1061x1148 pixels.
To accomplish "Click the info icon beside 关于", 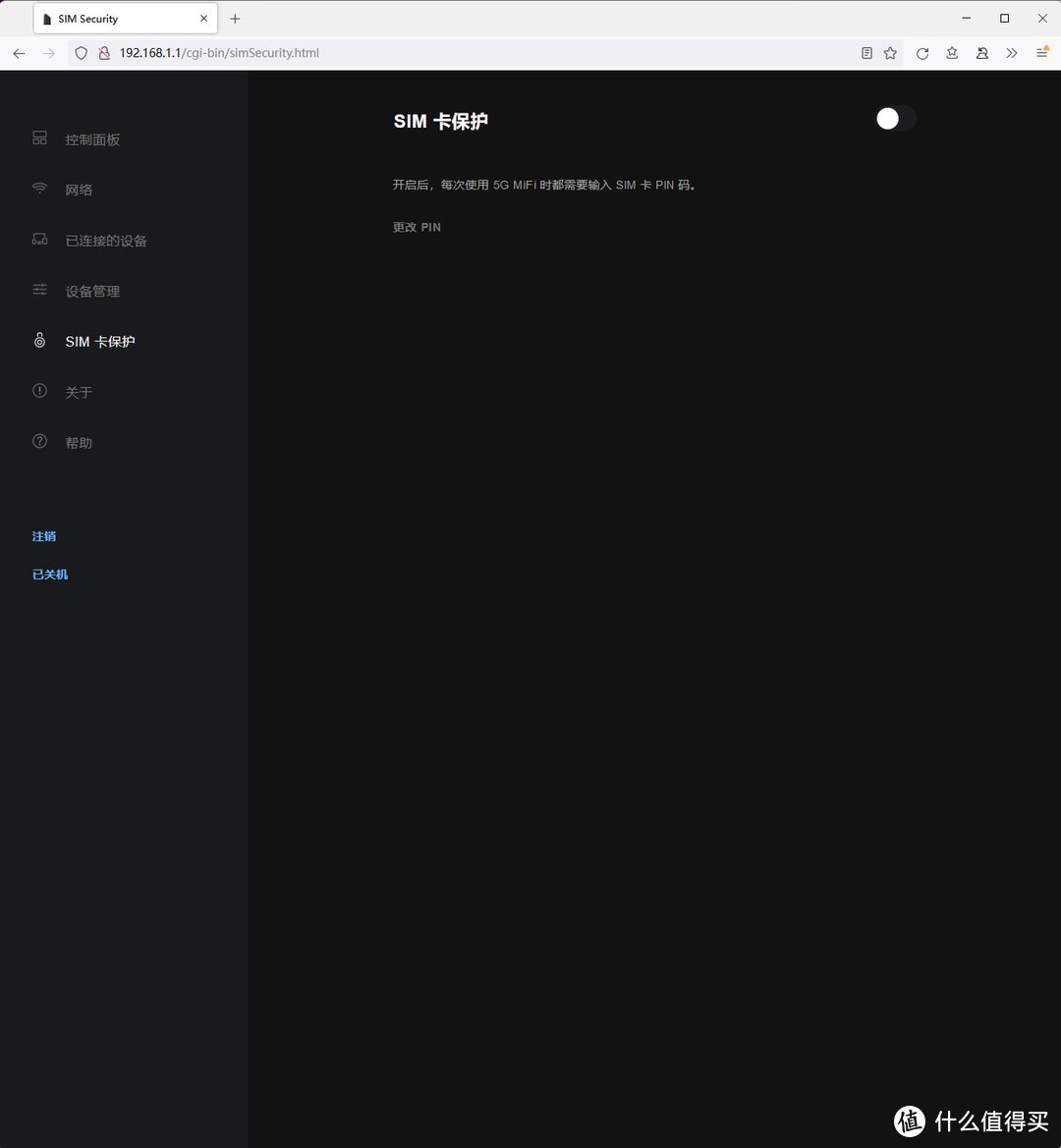I will (x=39, y=390).
